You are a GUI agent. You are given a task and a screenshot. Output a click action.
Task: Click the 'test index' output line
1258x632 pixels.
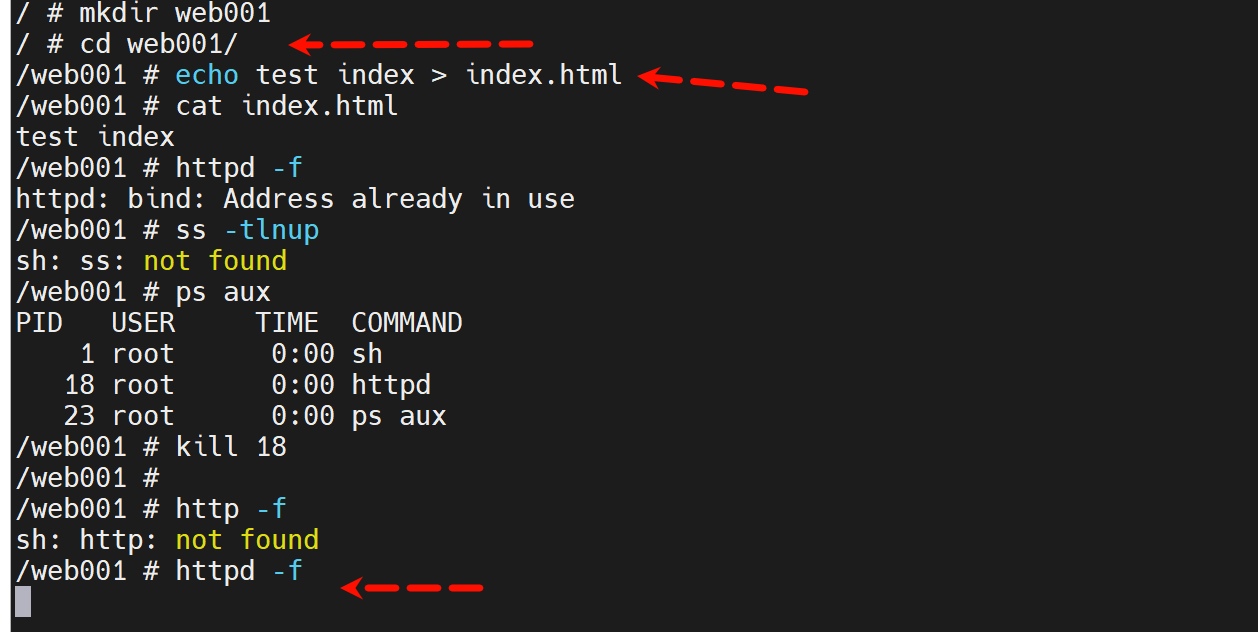coord(95,137)
